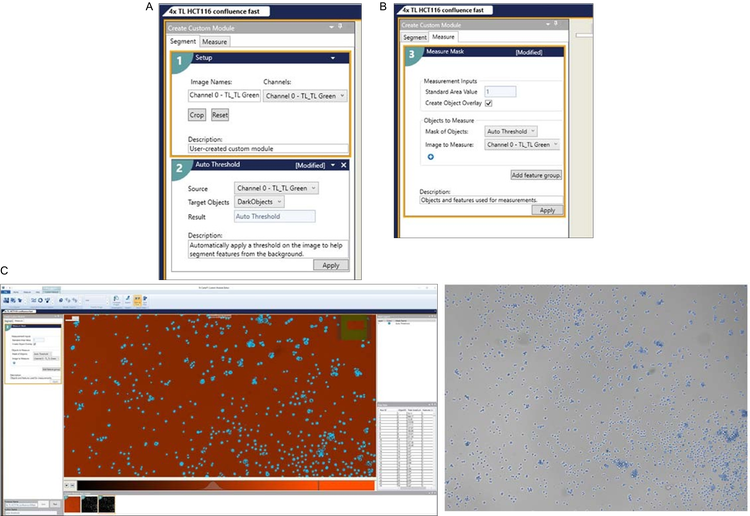This screenshot has height=516, width=750.
Task: Open the Image to Measure dropdown in panel B
Action: pyautogui.click(x=522, y=144)
